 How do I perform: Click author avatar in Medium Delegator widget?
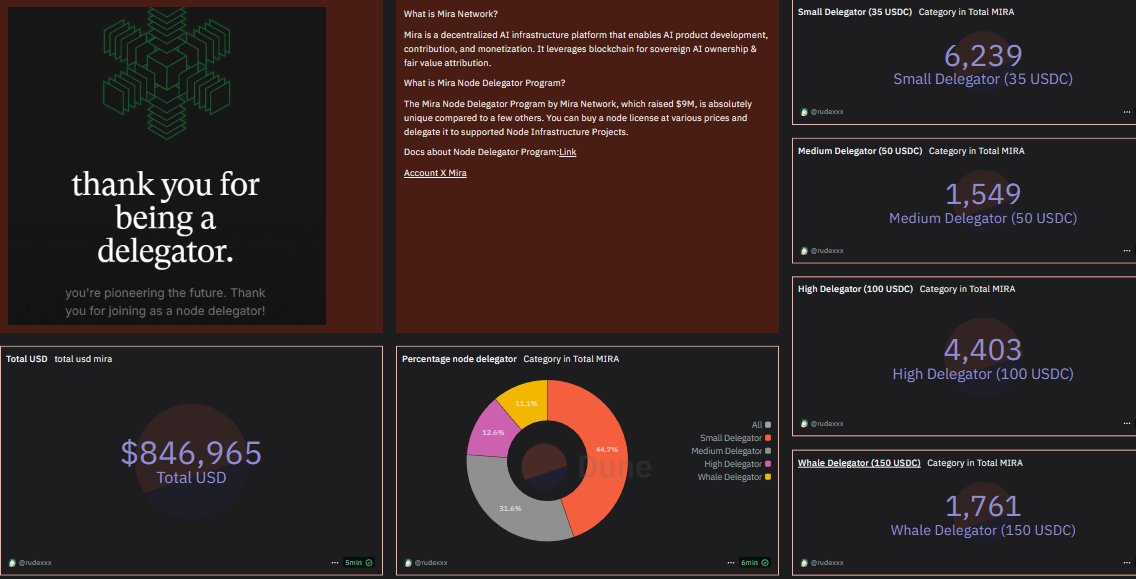[804, 251]
